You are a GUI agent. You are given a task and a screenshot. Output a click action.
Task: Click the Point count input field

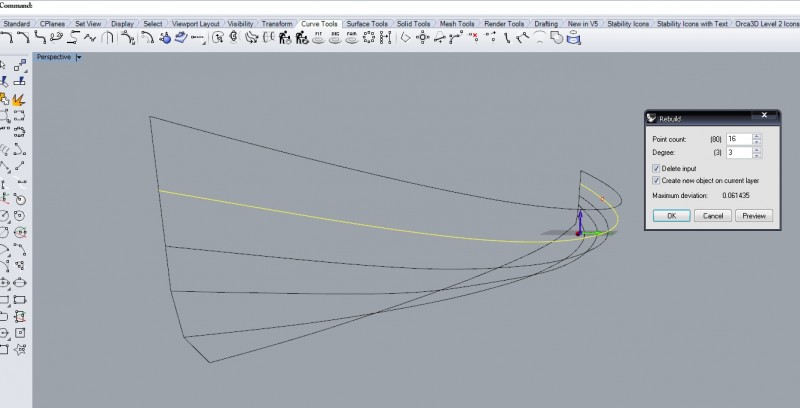(x=738, y=138)
